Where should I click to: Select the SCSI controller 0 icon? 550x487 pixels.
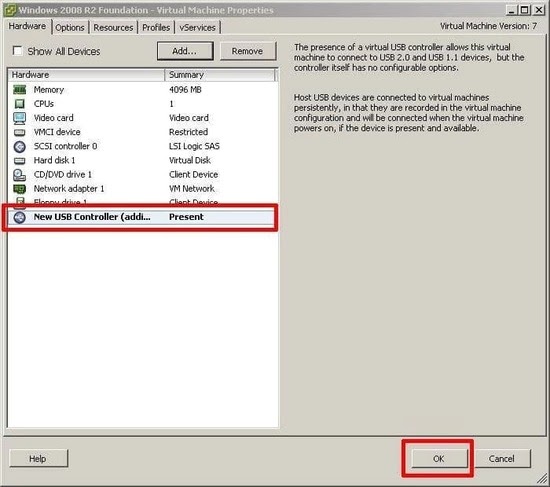coord(20,146)
